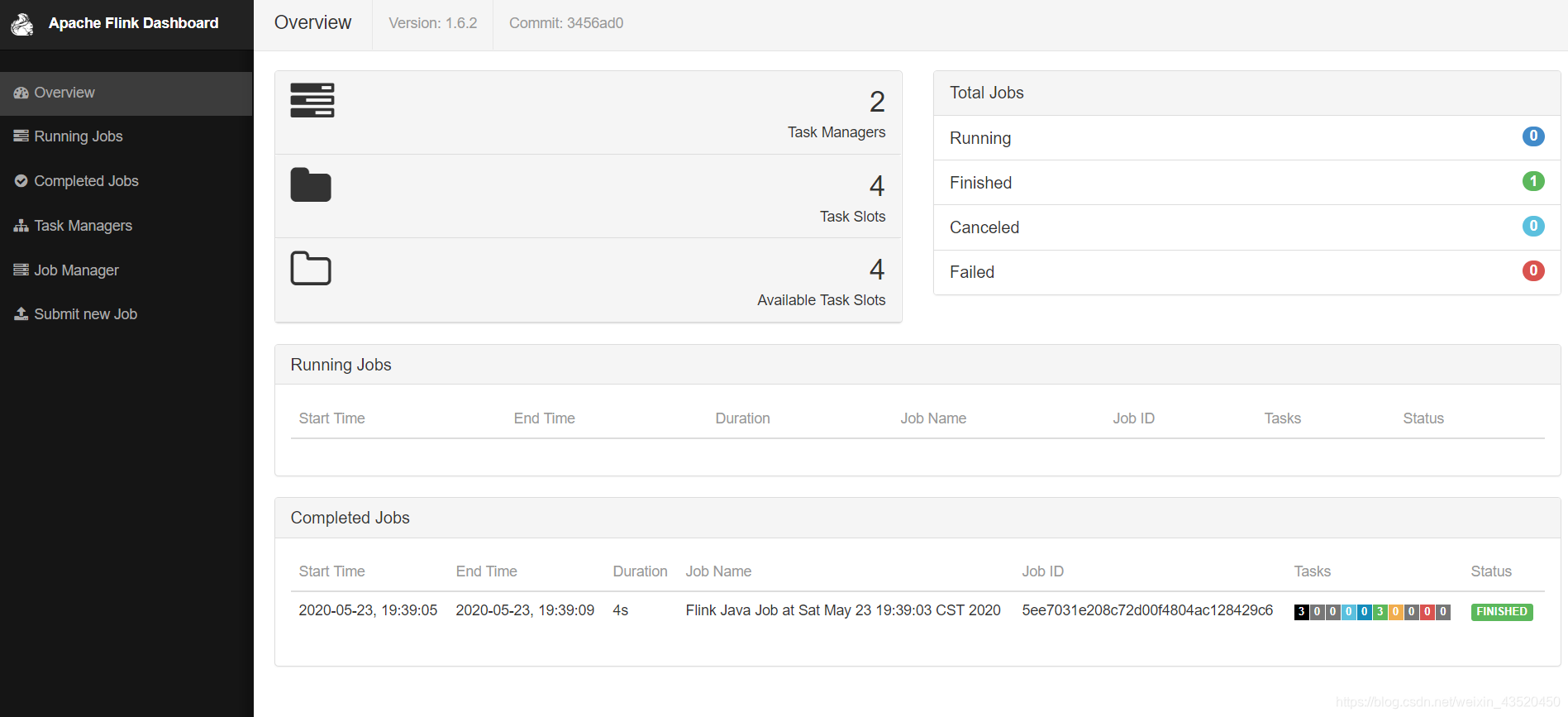Viewport: 1568px width, 717px height.
Task: Click the orange task badge showing 0
Action: pos(1396,612)
